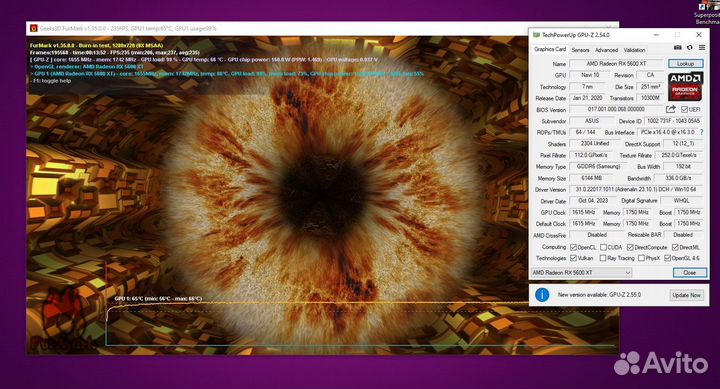
Task: Click the Device ID value 1002 731F
Action: [x=673, y=121]
